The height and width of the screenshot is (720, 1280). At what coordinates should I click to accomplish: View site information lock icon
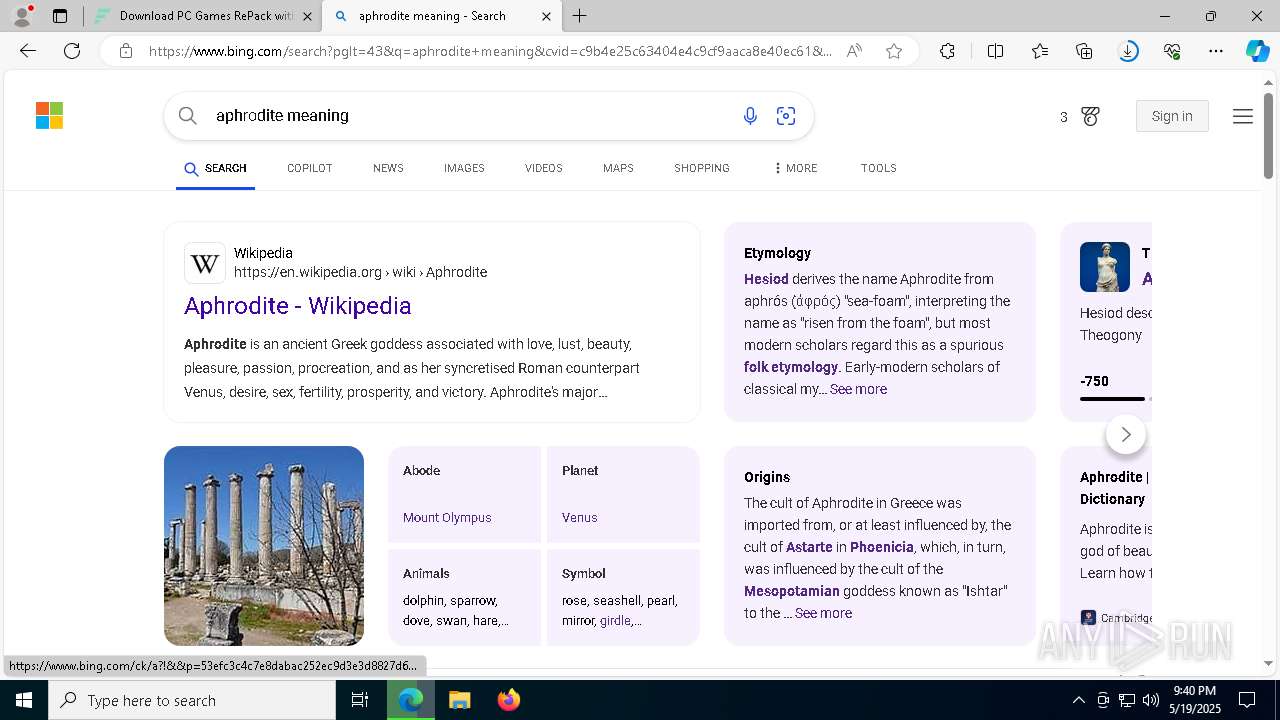pos(126,51)
